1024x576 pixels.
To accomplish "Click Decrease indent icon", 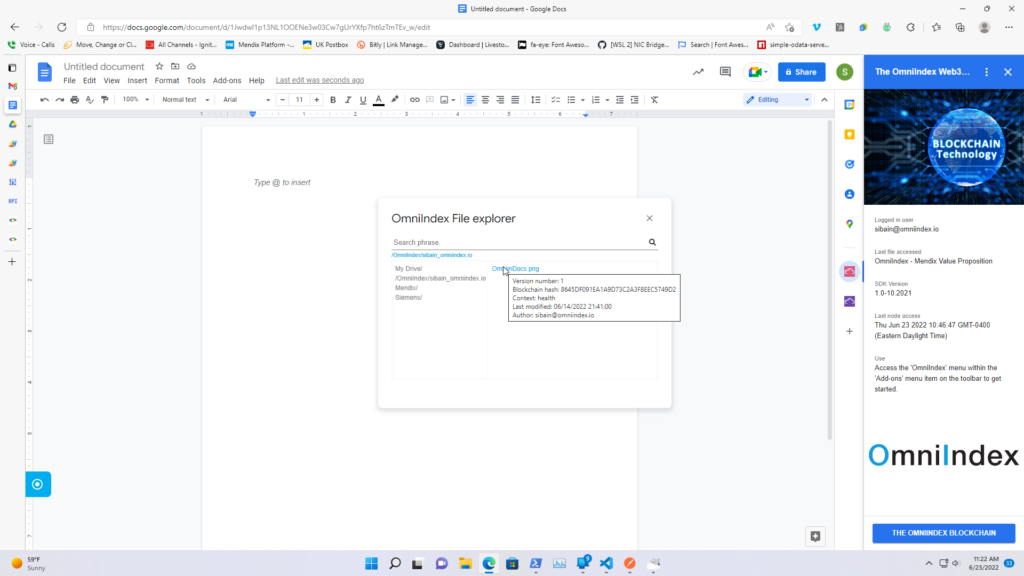I will click(620, 100).
